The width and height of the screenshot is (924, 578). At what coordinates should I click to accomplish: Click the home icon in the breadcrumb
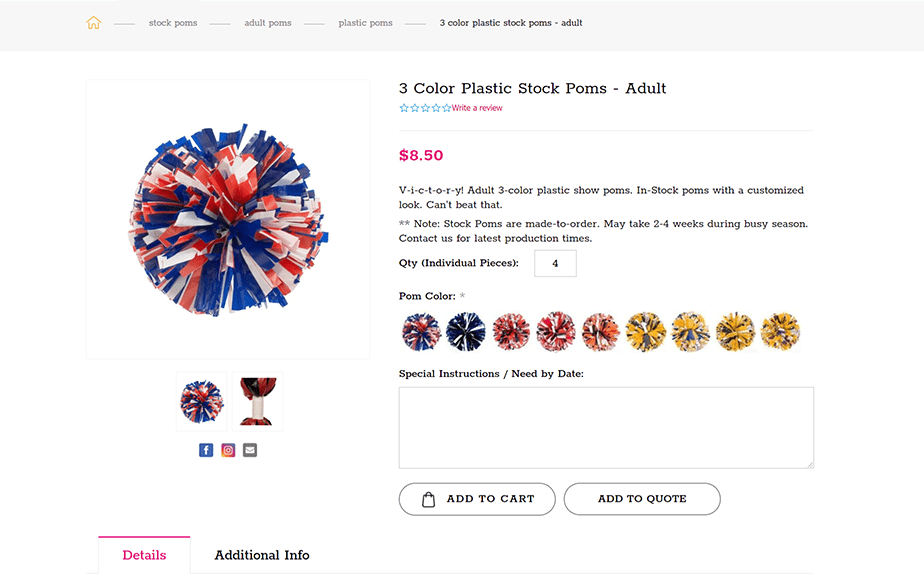(93, 22)
